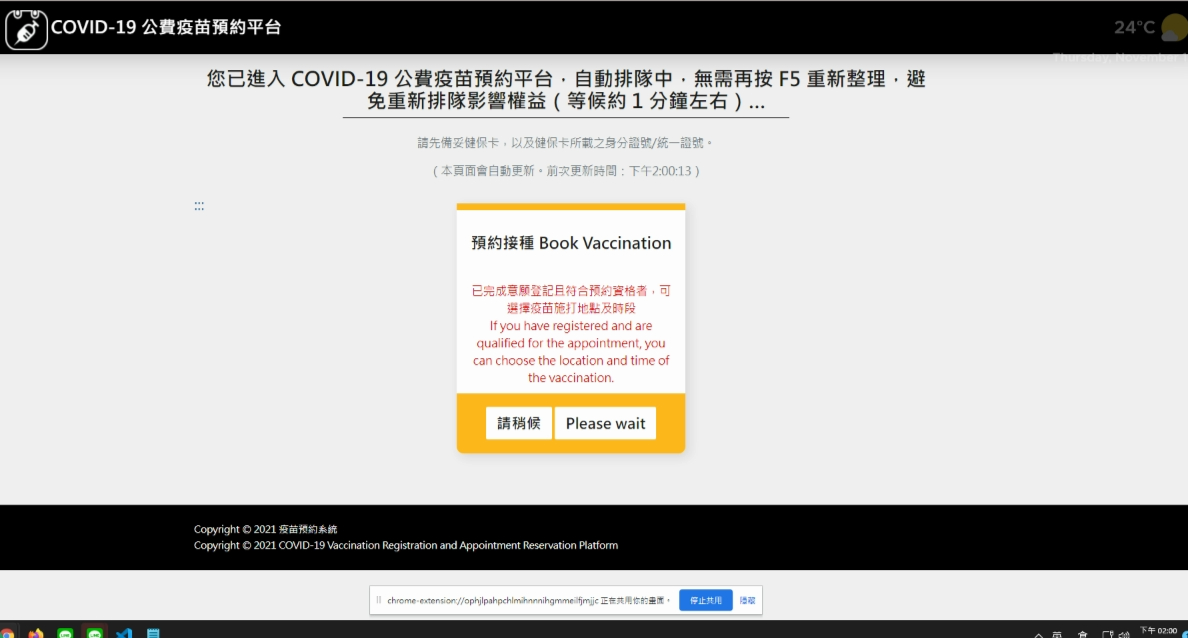
Task: Launch the notepad app in the taskbar
Action: click(152, 631)
